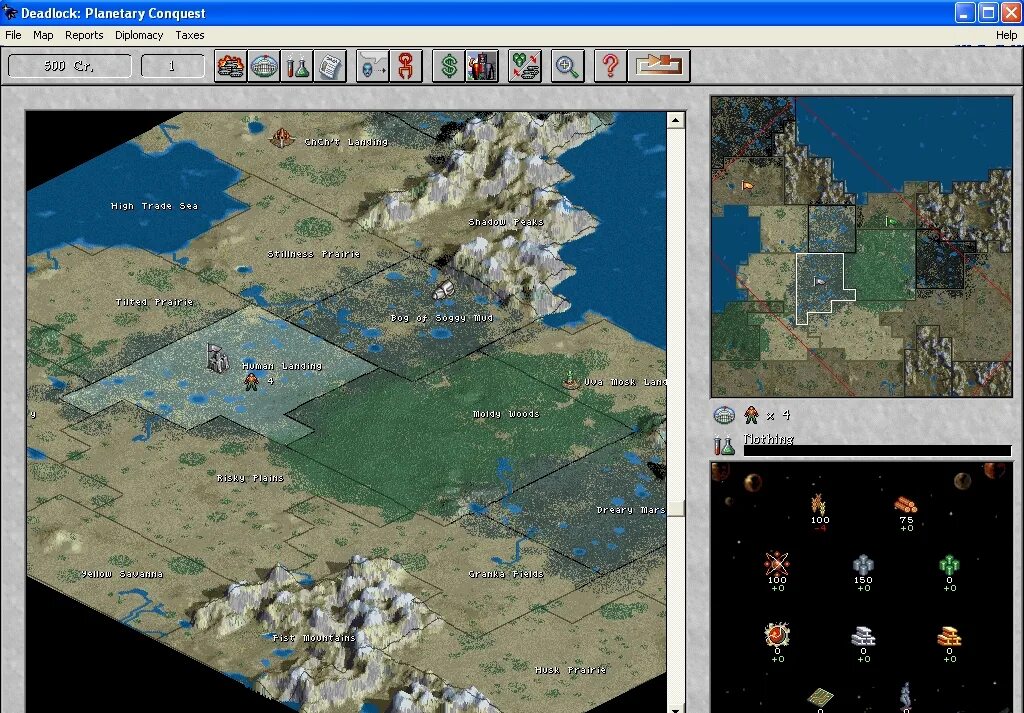1024x713 pixels.
Task: Click the 'Fist Mountains' territory label
Action: [x=313, y=638]
